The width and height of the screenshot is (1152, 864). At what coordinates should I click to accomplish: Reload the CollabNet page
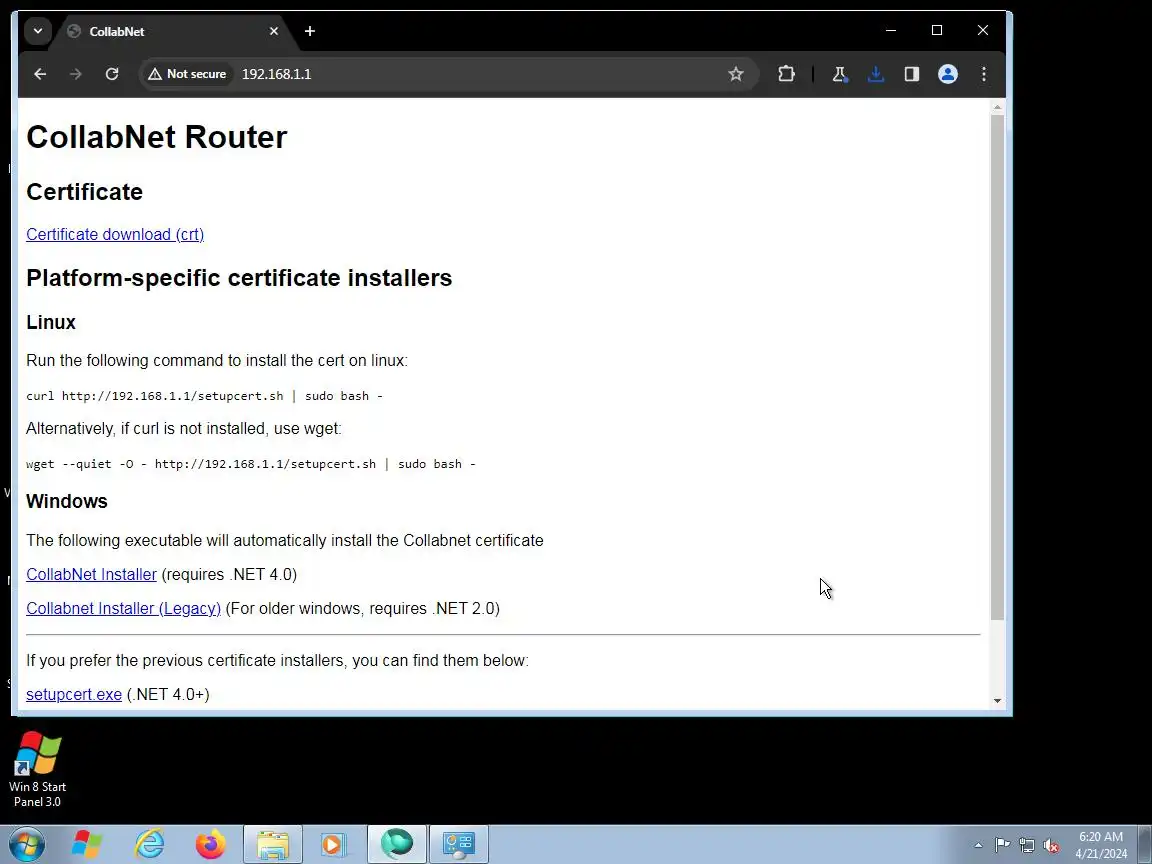click(112, 74)
